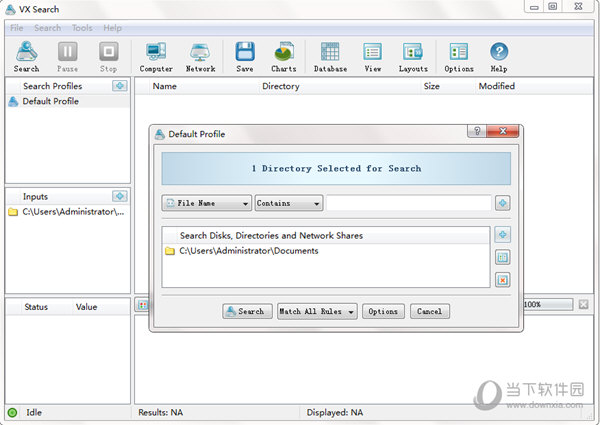
Task: Delete the selected search directory
Action: [502, 280]
